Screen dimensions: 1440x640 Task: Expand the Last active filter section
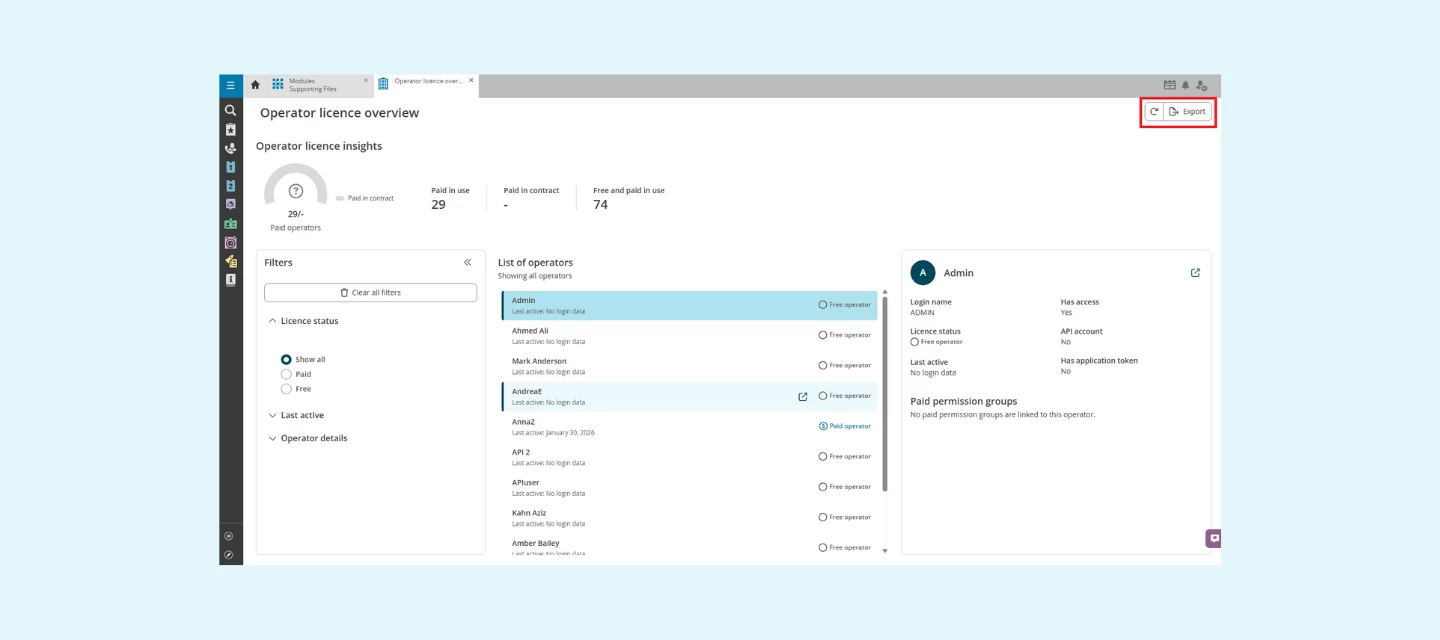(296, 415)
